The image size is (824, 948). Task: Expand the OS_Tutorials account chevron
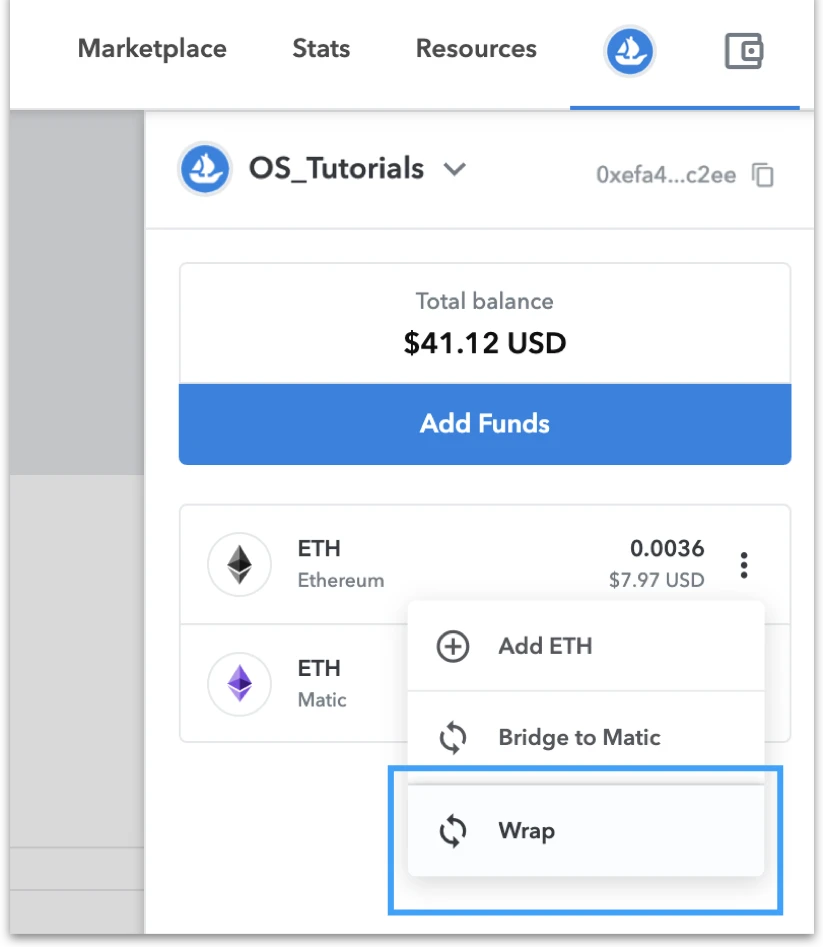[x=455, y=169]
